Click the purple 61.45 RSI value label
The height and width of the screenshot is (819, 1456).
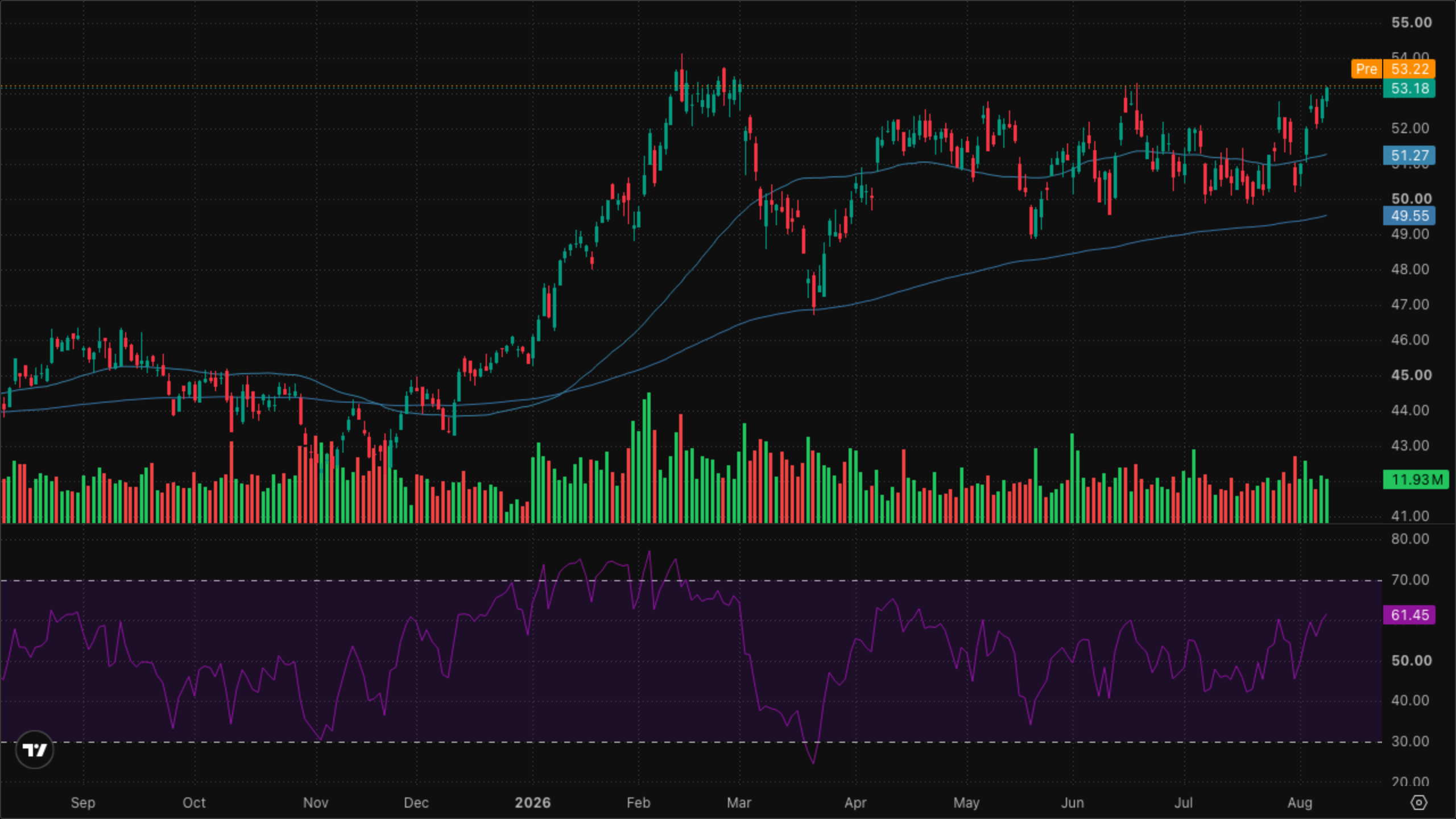(1409, 615)
